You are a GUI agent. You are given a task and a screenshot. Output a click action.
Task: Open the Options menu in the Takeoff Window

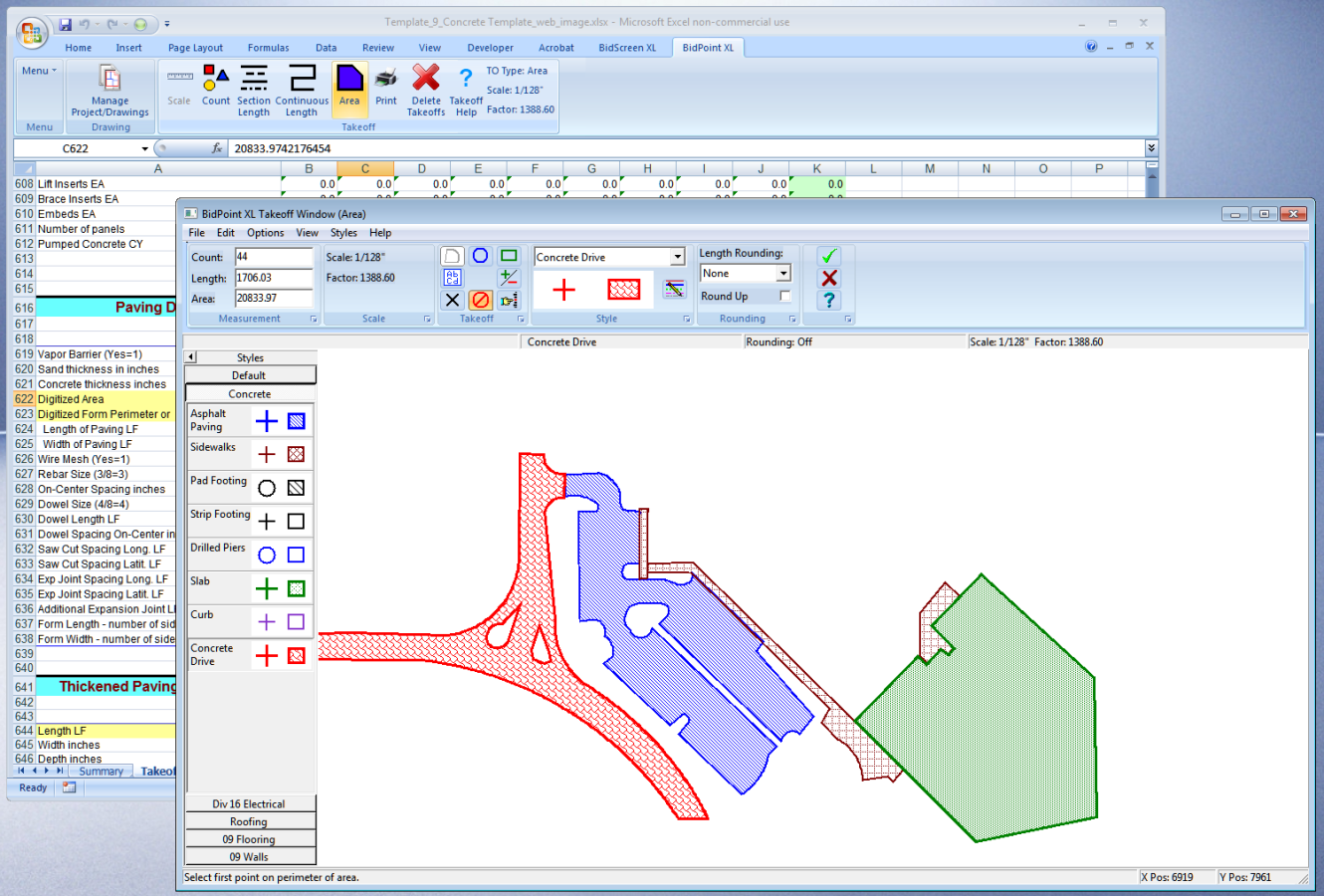(265, 232)
